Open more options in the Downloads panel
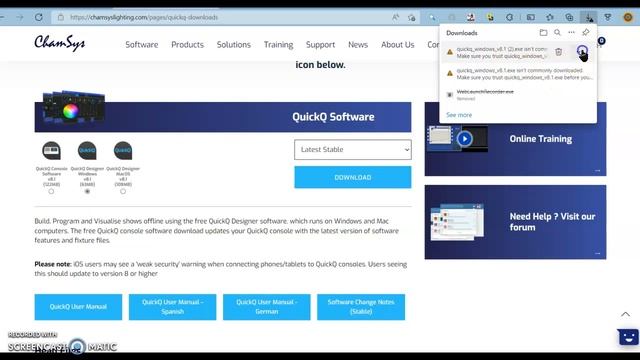 (571, 32)
